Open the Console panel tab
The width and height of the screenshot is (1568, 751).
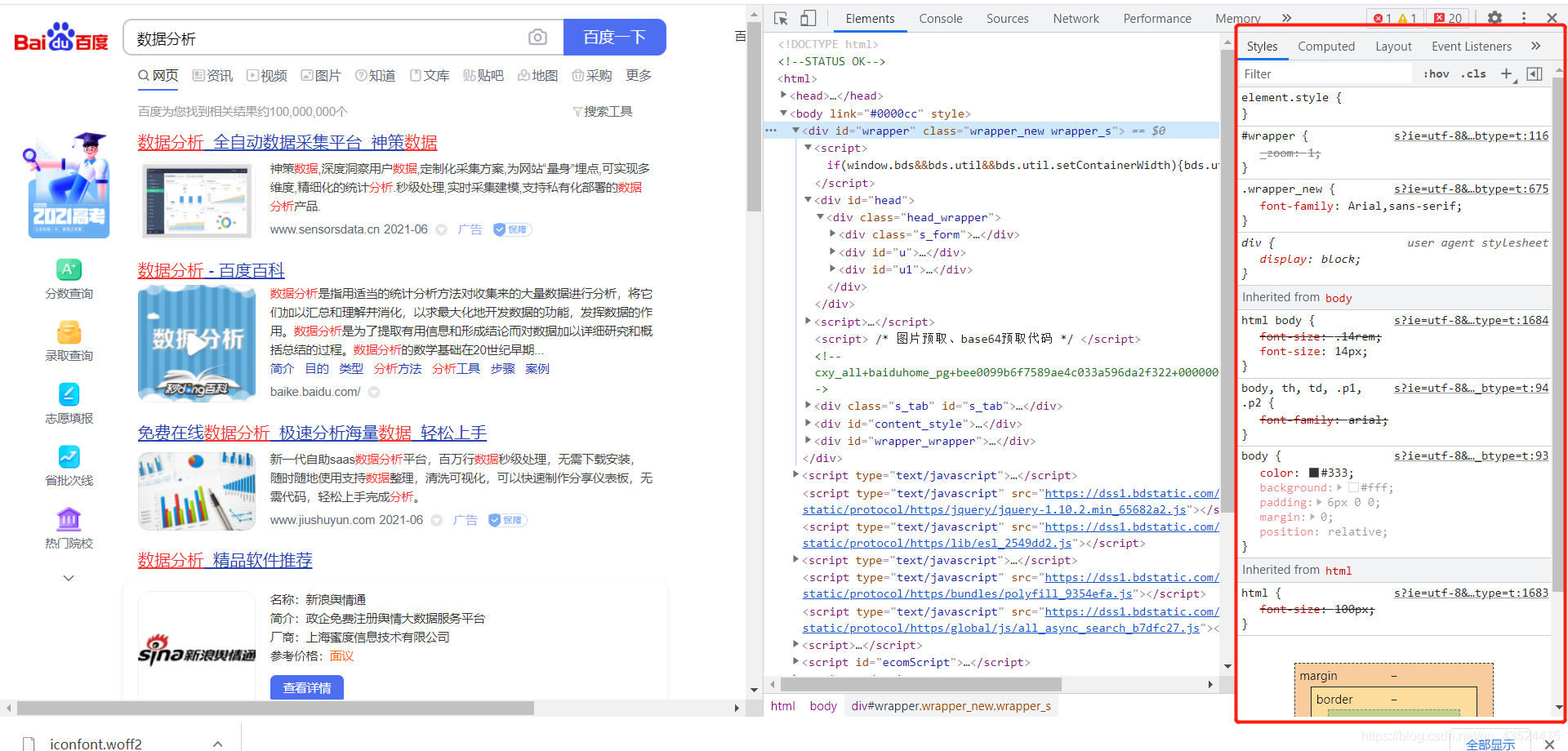tap(941, 18)
